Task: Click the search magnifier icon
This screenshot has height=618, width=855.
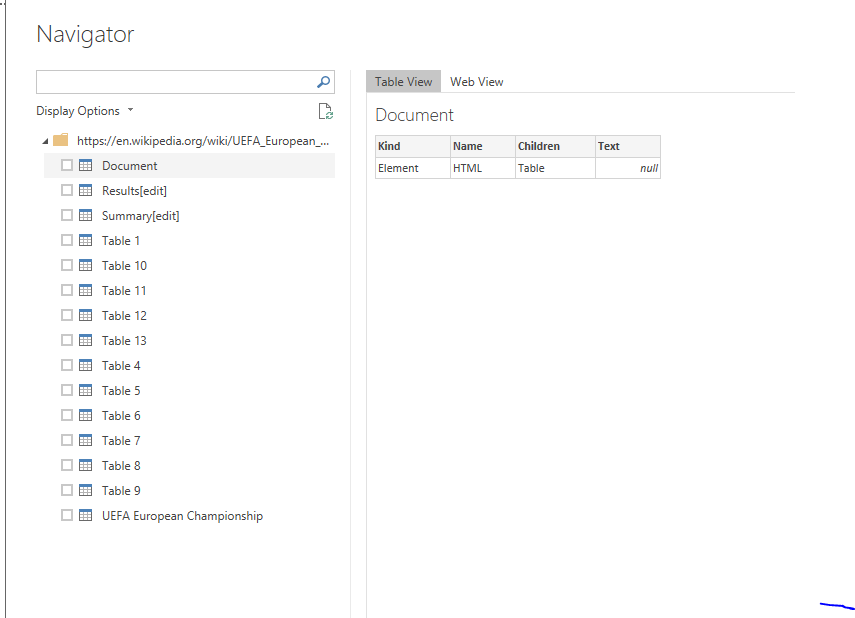Action: [323, 82]
